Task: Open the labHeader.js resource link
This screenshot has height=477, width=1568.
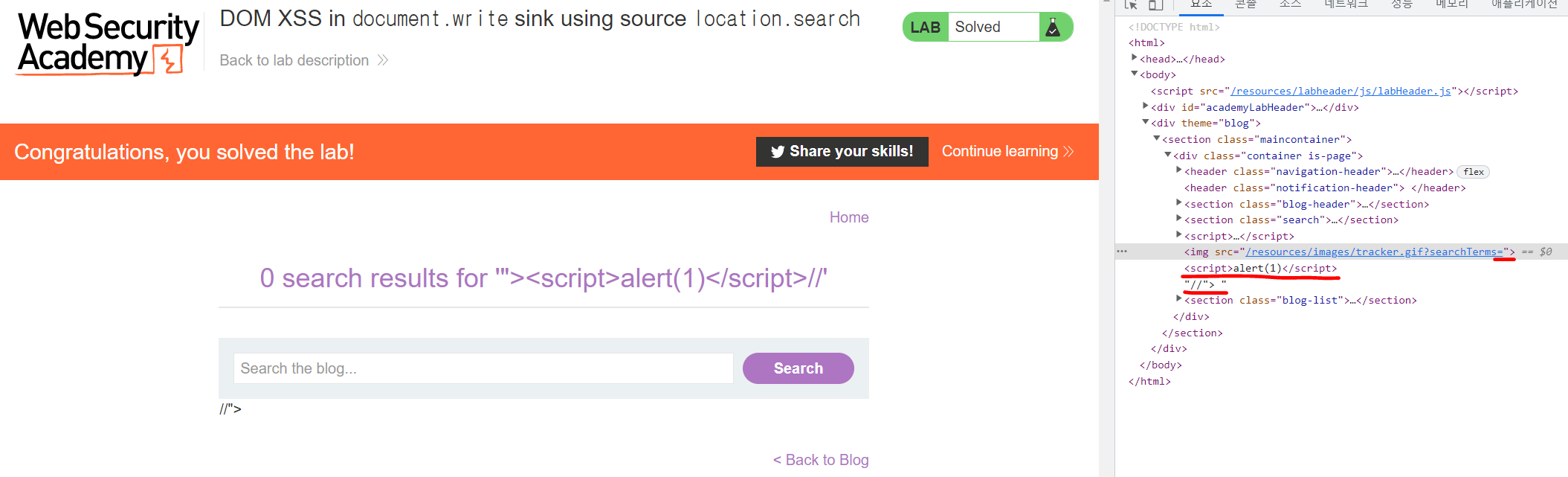Action: click(1340, 91)
